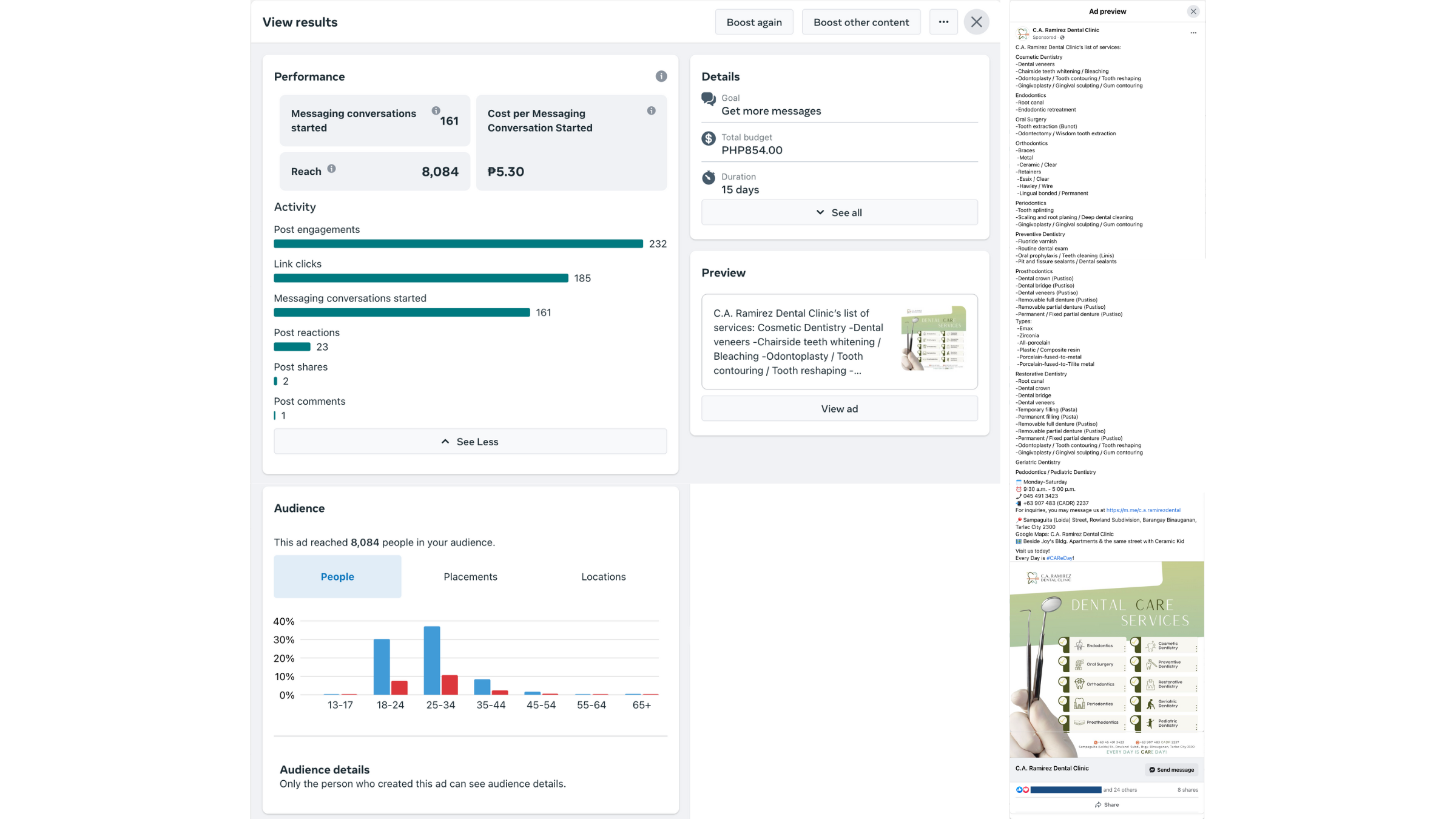Switch to the Placements tab
Viewport: 1456px width, 819px height.
click(x=470, y=577)
